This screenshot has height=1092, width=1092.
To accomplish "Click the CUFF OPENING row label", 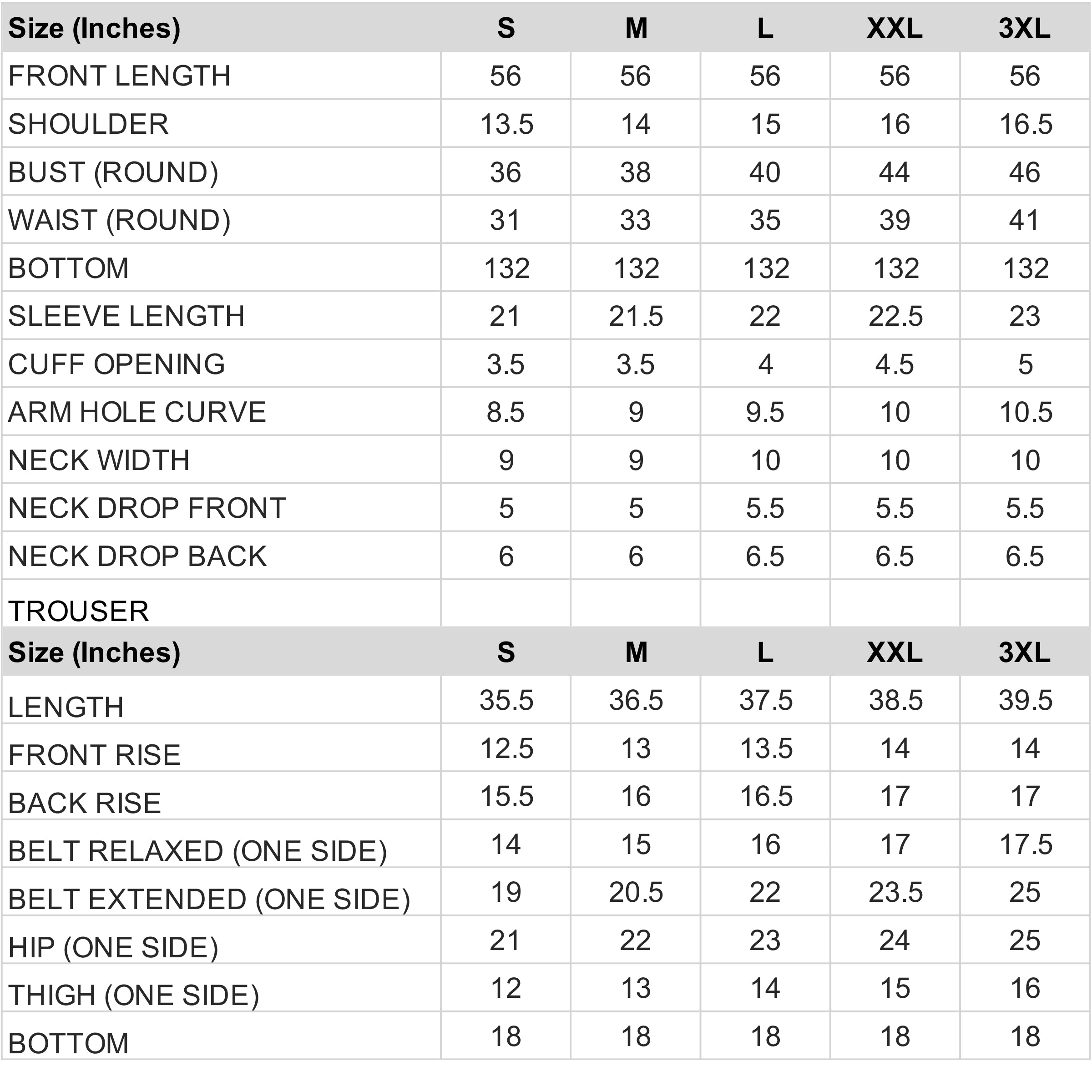I will [116, 364].
